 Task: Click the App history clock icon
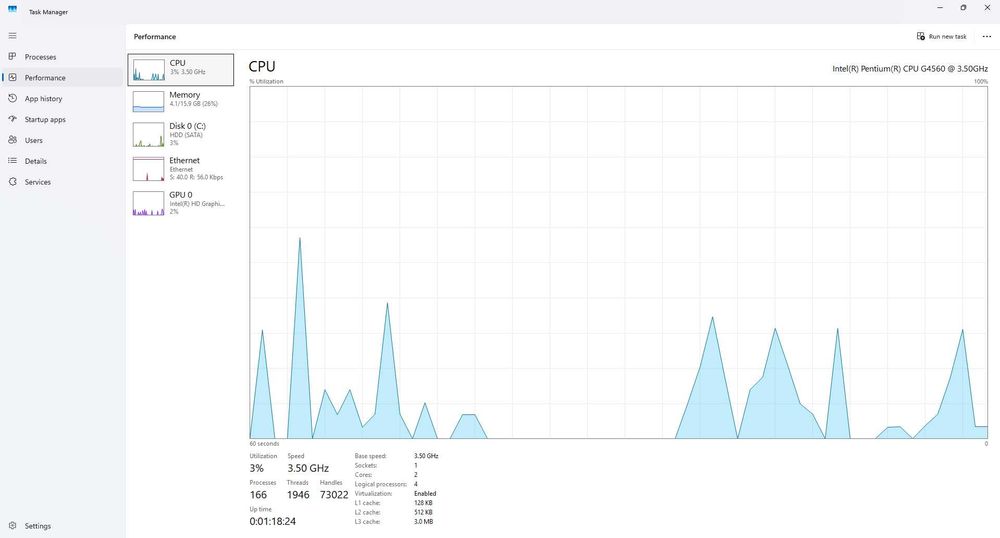point(12,98)
